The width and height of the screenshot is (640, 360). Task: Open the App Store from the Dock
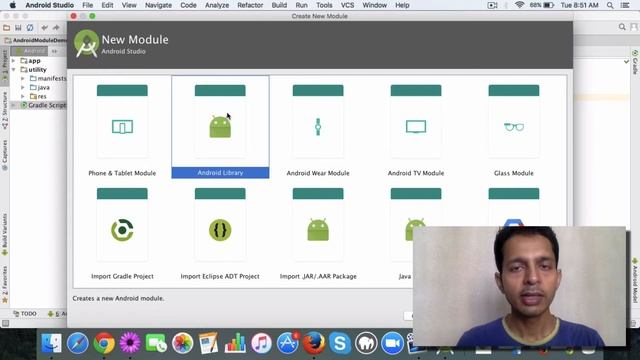point(288,343)
